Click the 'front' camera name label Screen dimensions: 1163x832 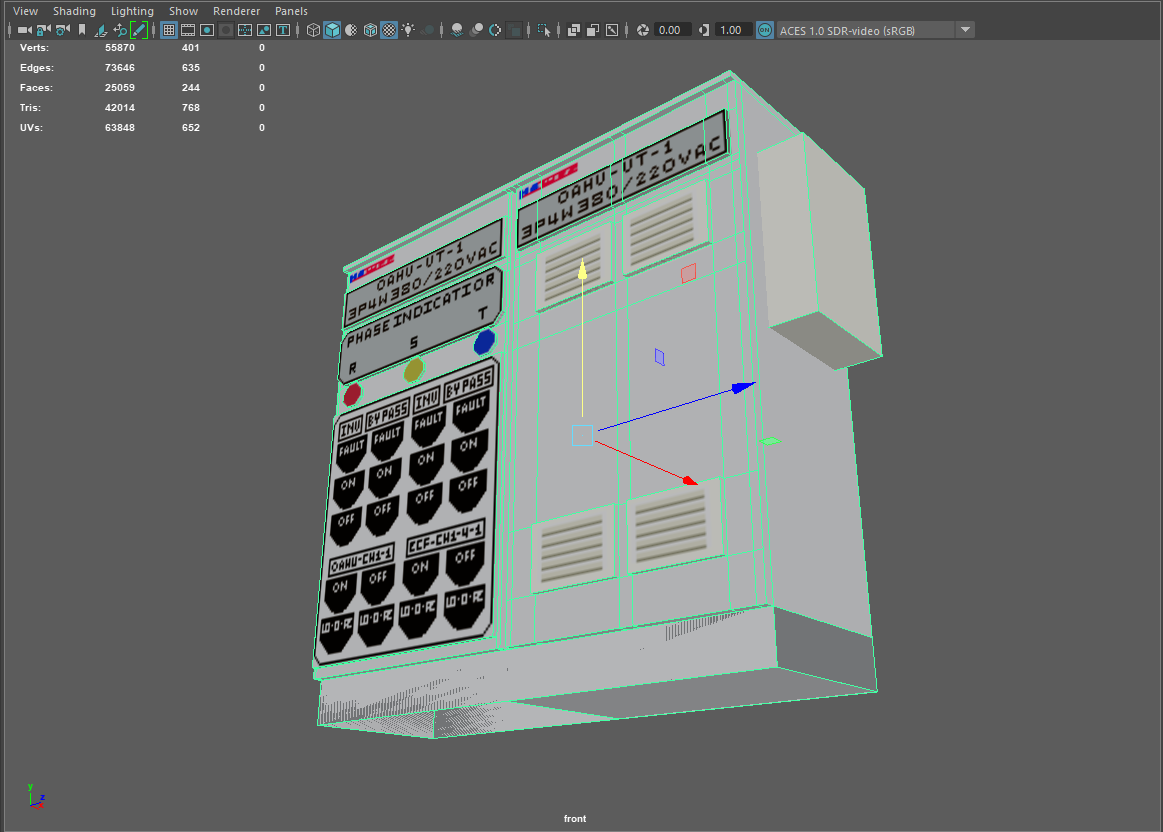click(575, 819)
